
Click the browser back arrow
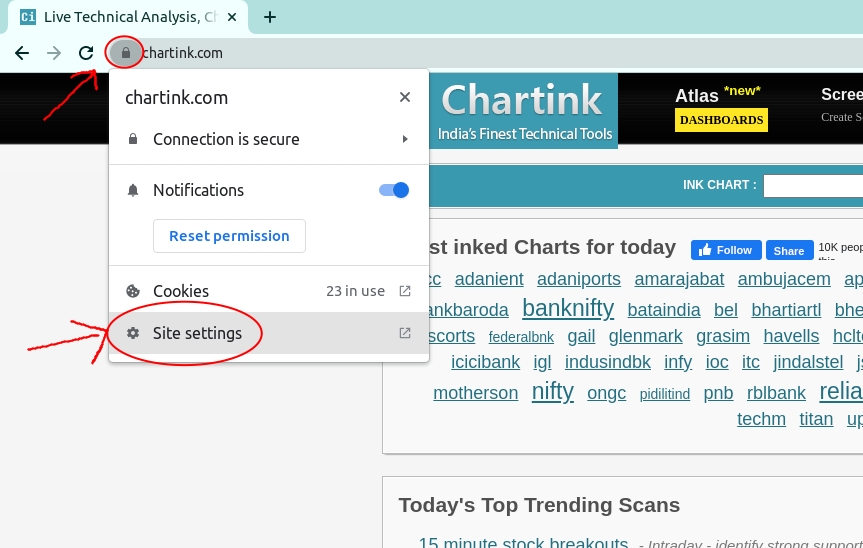[22, 53]
